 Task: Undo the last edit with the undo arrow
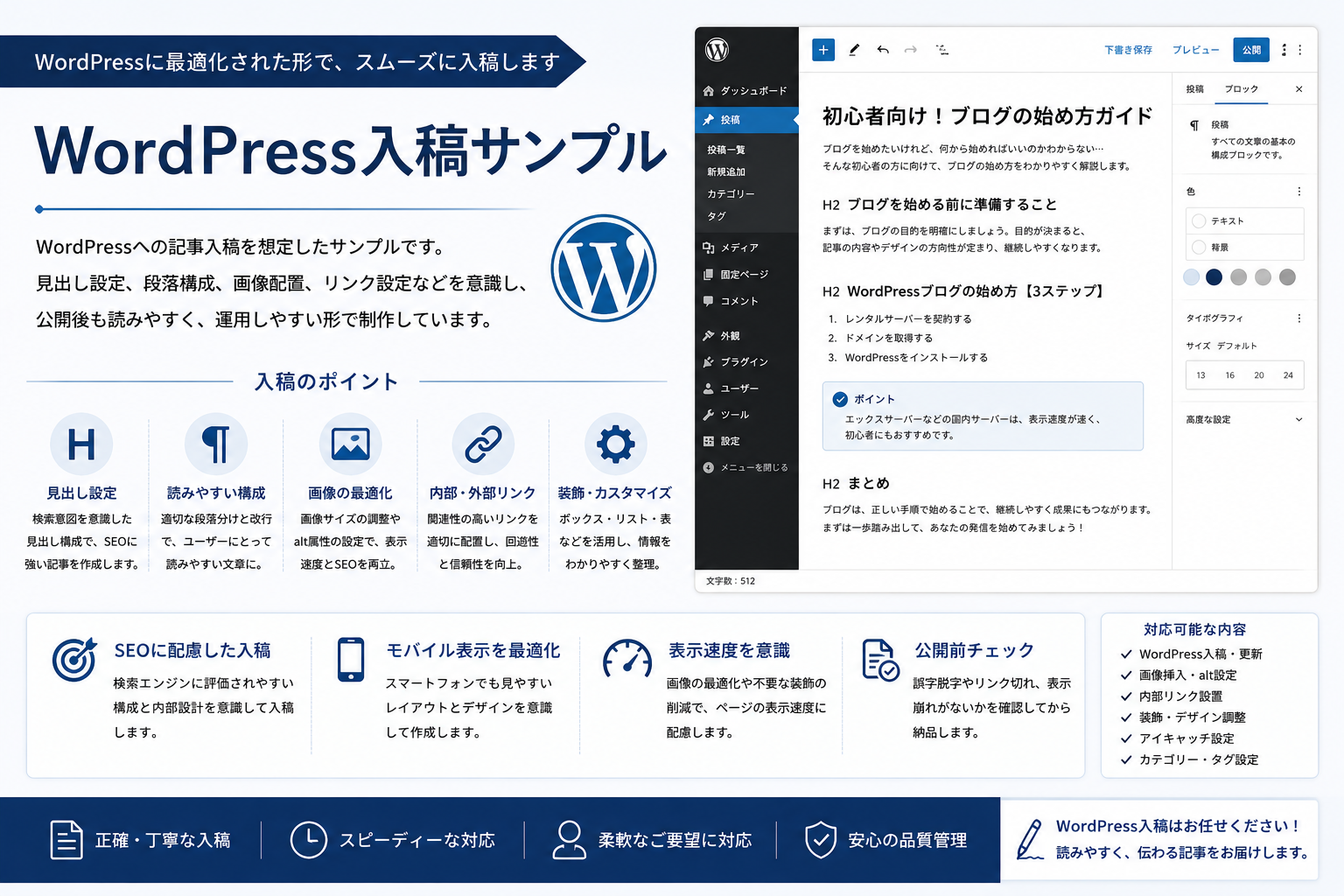tap(883, 50)
